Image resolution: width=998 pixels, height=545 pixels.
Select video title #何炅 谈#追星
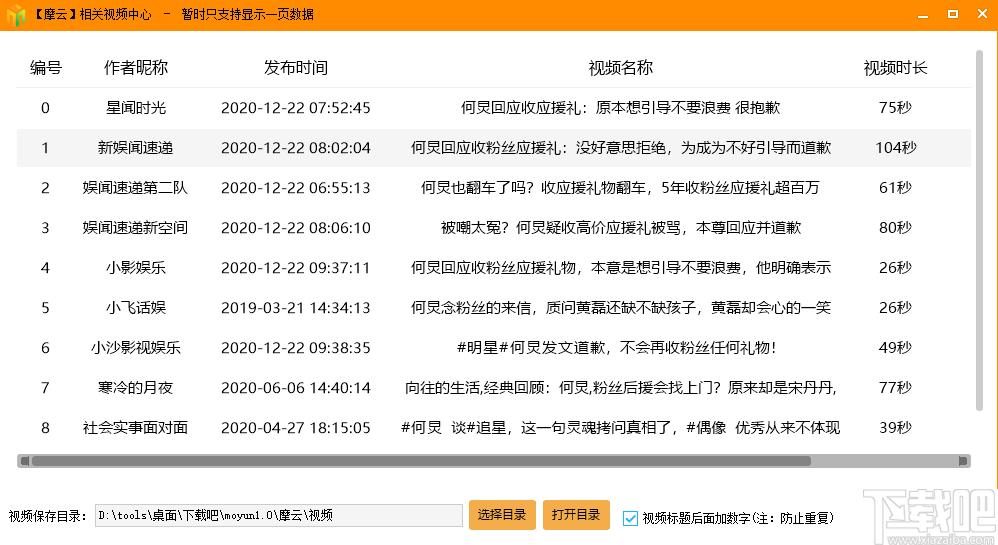pos(621,428)
